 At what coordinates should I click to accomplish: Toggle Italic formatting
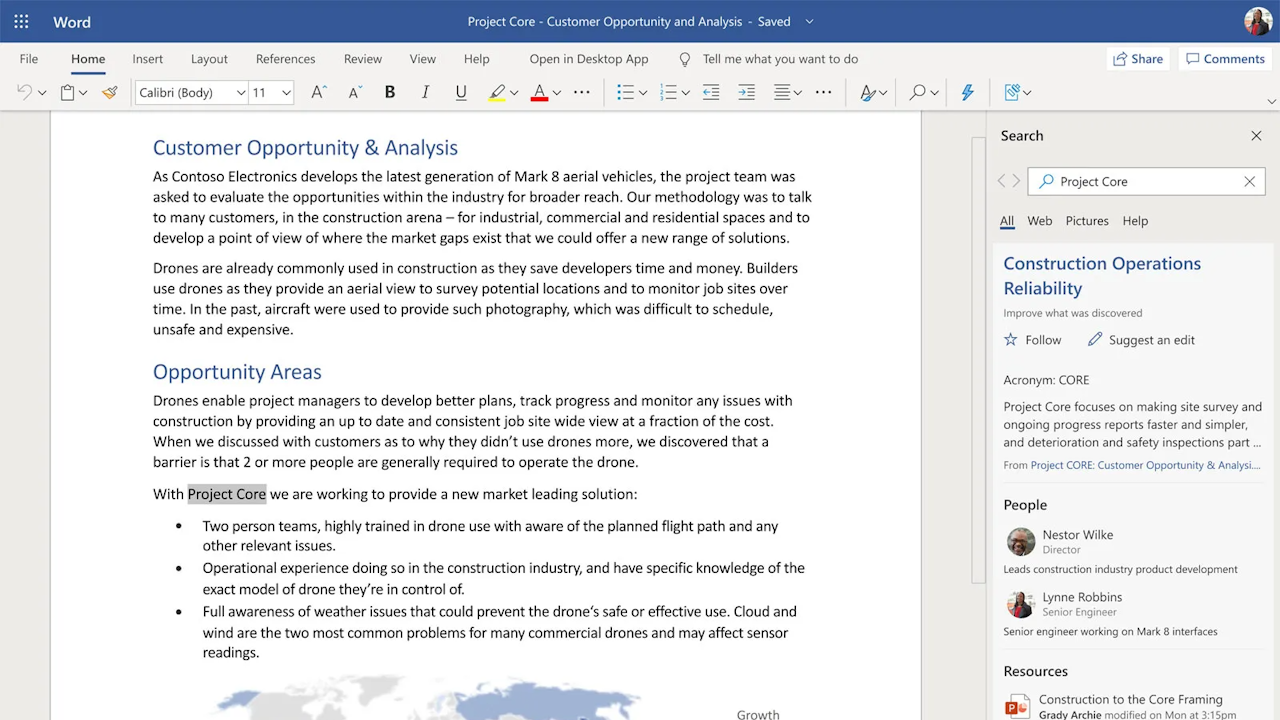click(425, 93)
